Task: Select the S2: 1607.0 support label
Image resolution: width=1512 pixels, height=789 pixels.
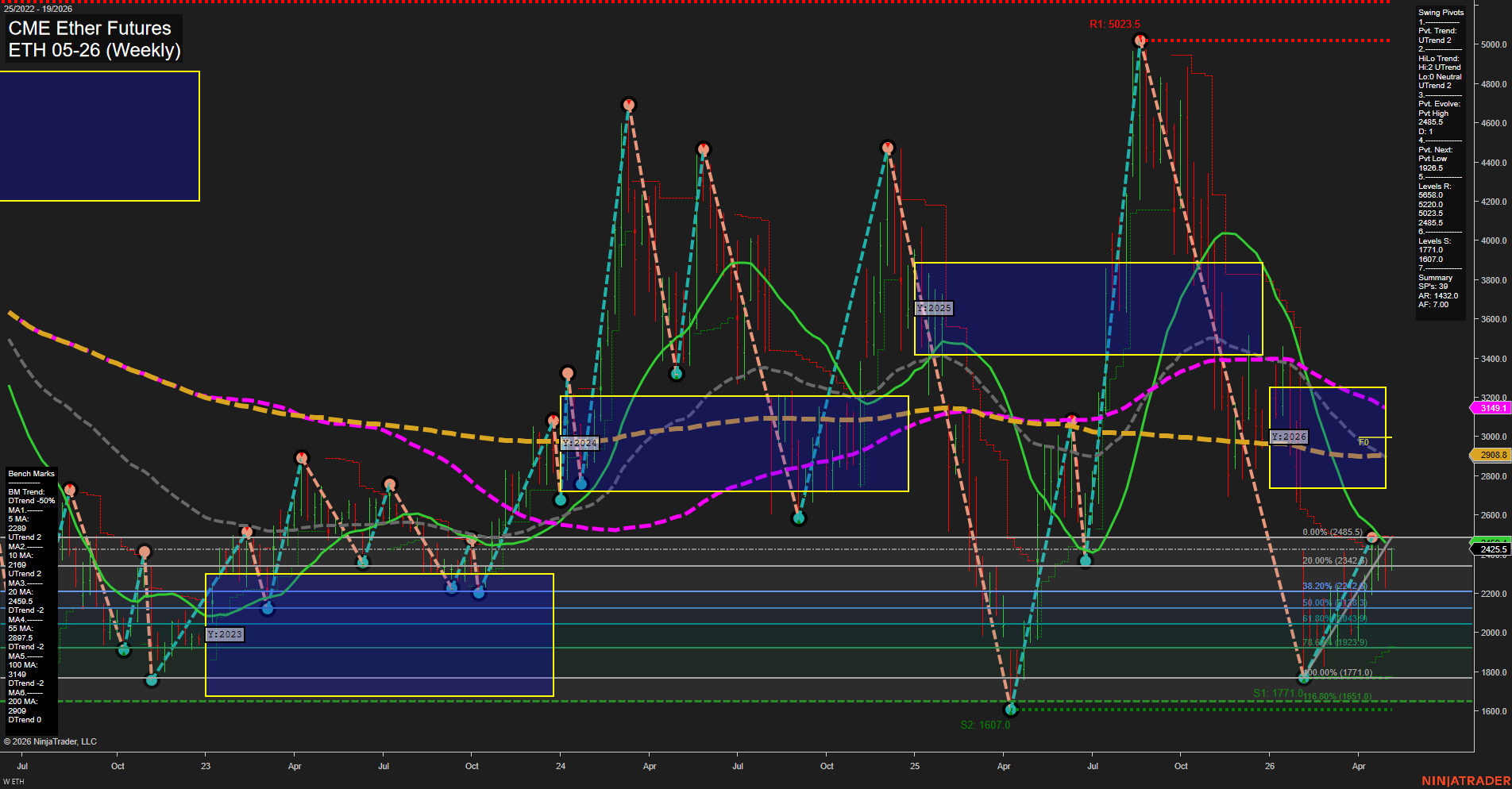Action: click(985, 725)
